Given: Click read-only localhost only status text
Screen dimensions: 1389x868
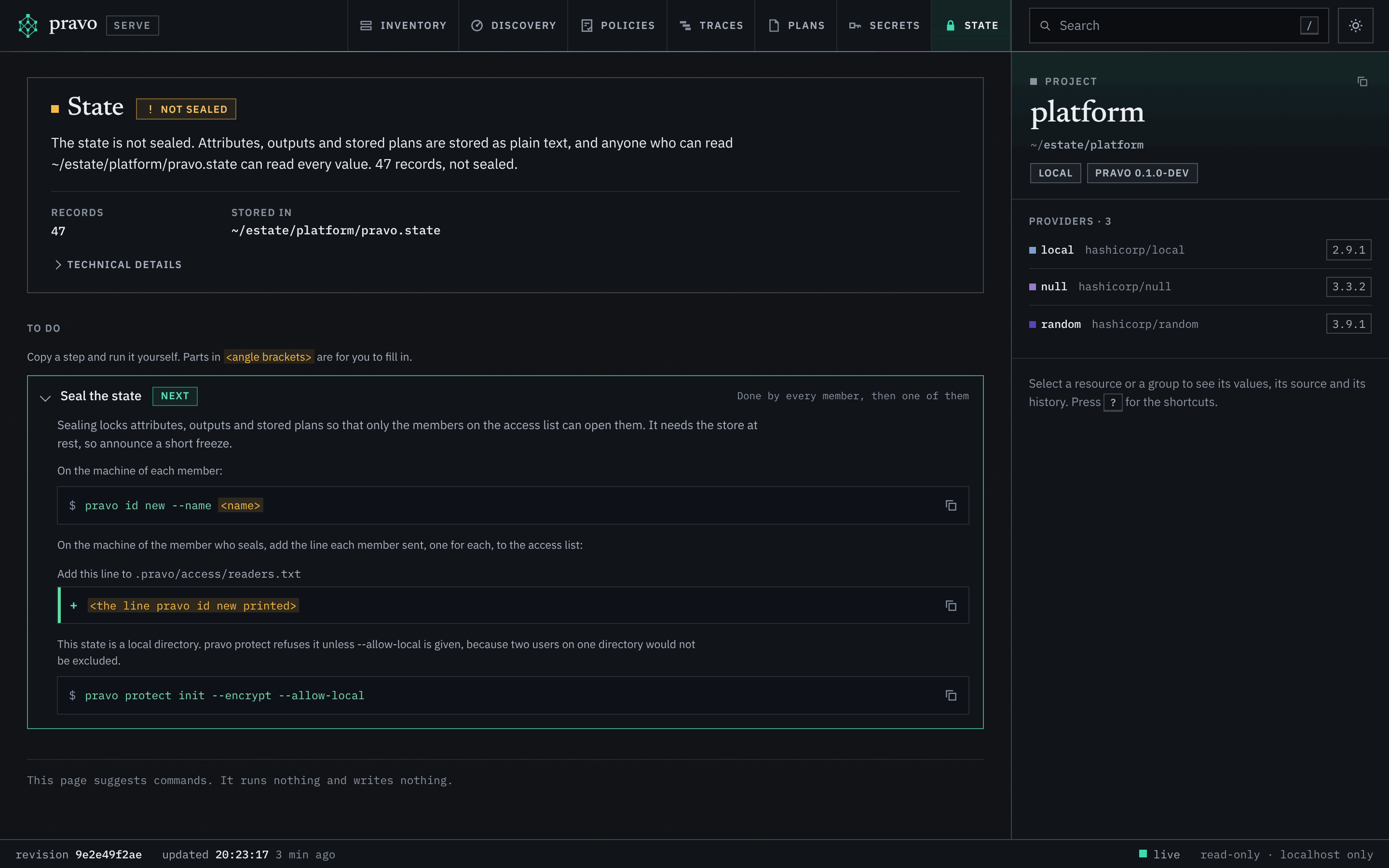Looking at the screenshot, I should coord(1287,854).
